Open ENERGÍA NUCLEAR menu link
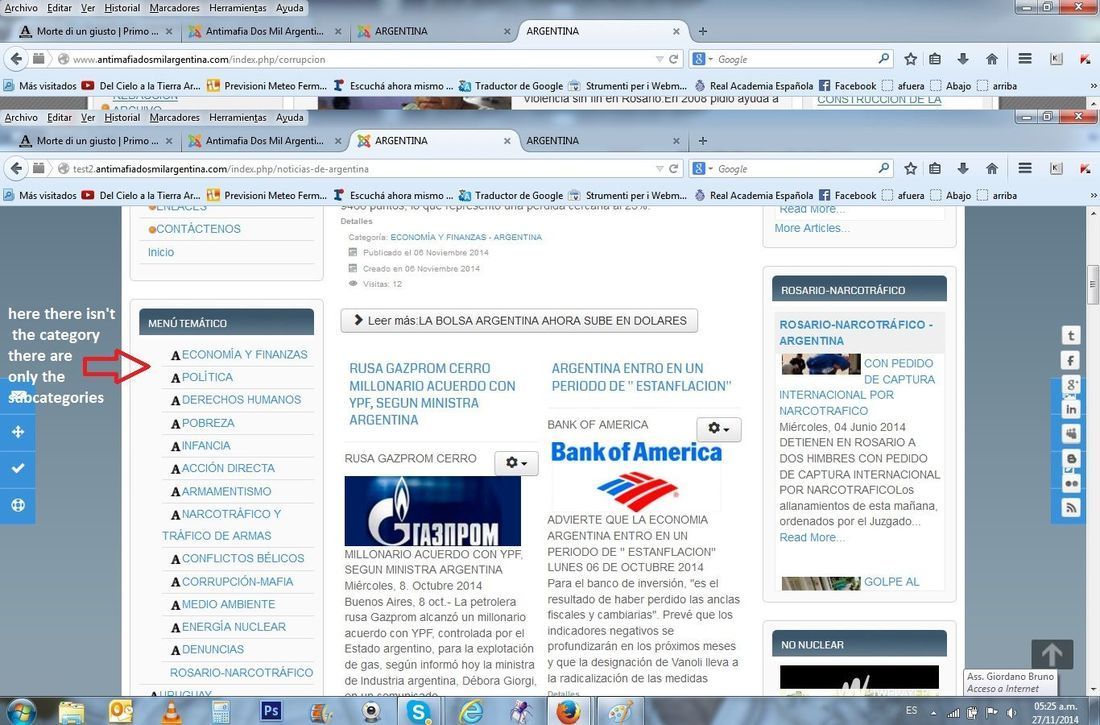The image size is (1100, 725). pos(234,627)
